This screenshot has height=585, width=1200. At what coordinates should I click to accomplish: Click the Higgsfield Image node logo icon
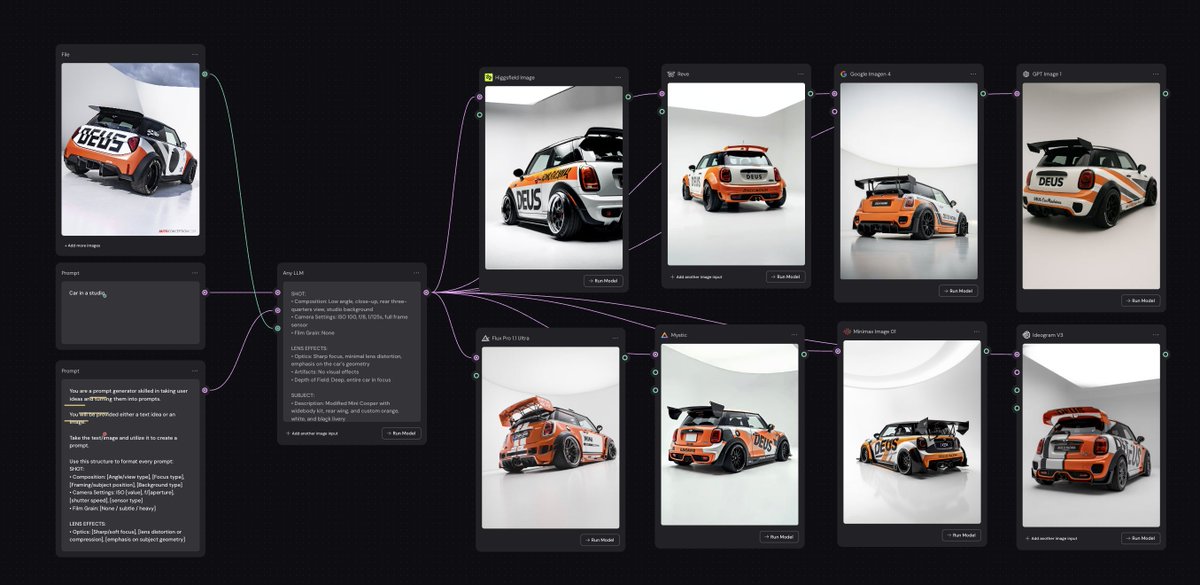click(488, 76)
